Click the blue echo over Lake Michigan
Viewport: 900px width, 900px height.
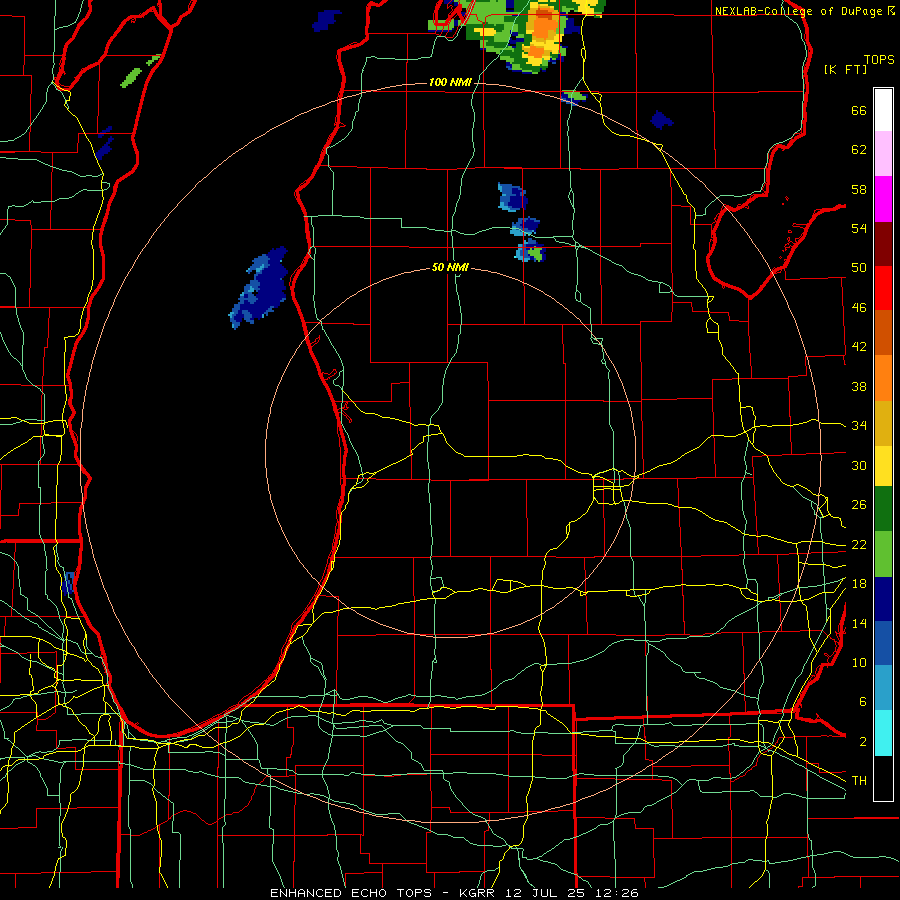coord(259,286)
